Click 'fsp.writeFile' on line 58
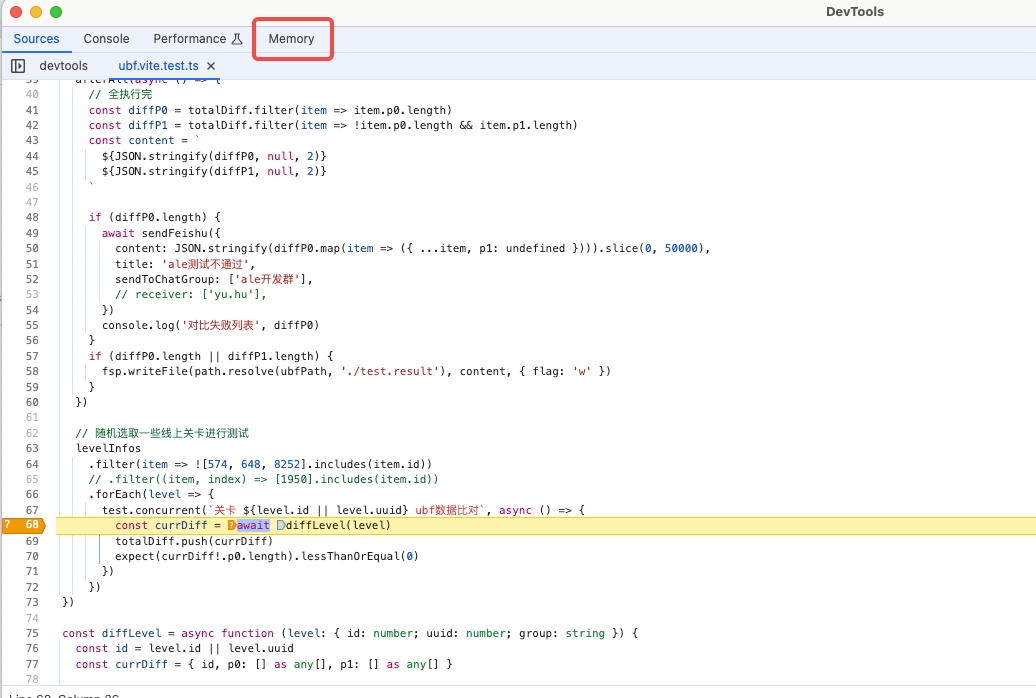 point(145,371)
